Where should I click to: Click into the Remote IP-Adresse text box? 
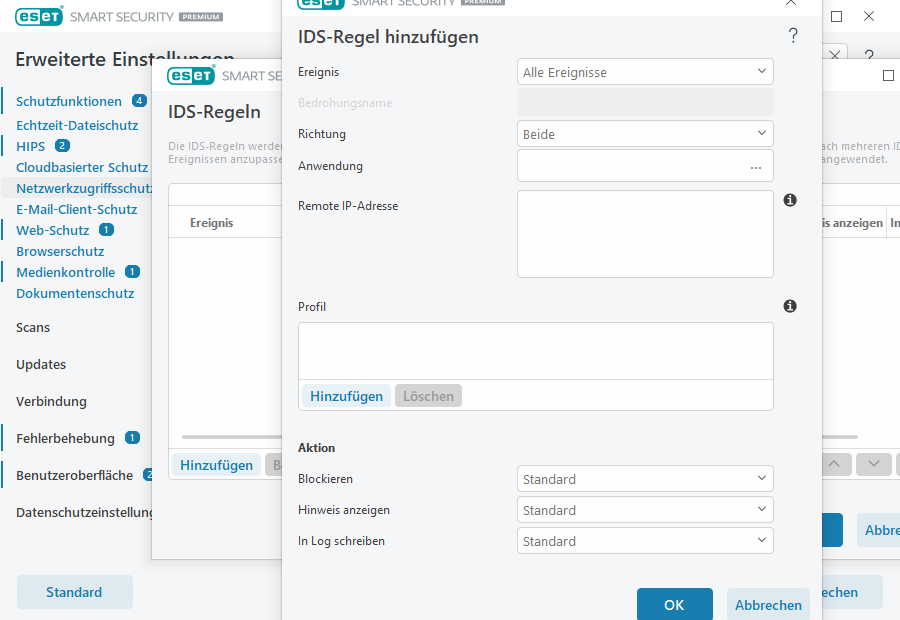pyautogui.click(x=645, y=234)
